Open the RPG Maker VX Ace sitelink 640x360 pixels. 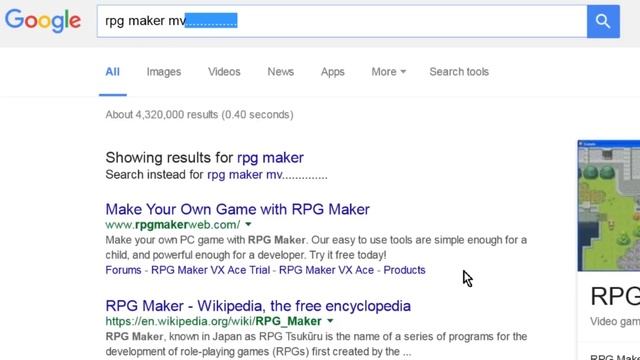[x=327, y=270]
